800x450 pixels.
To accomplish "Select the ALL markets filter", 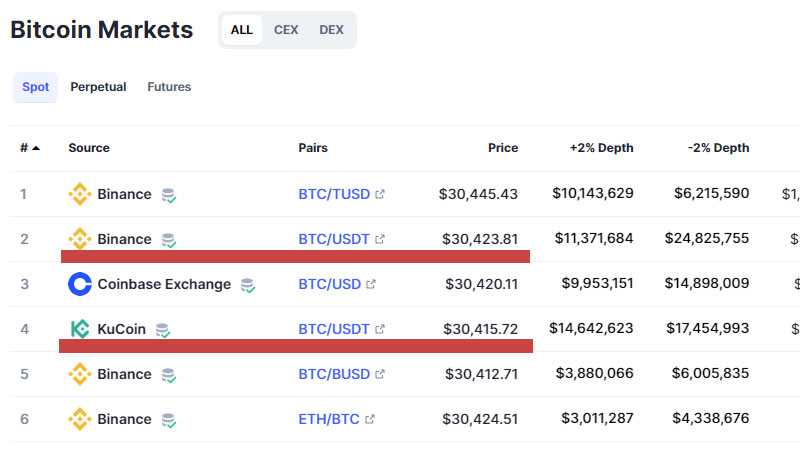I will (241, 30).
